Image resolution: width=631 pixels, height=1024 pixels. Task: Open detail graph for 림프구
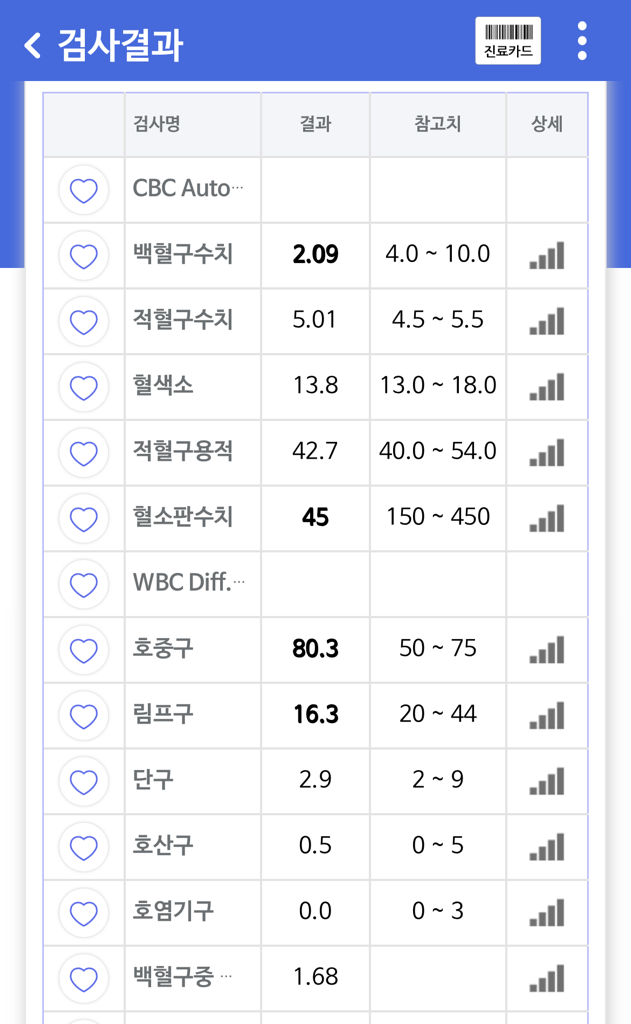tap(547, 716)
